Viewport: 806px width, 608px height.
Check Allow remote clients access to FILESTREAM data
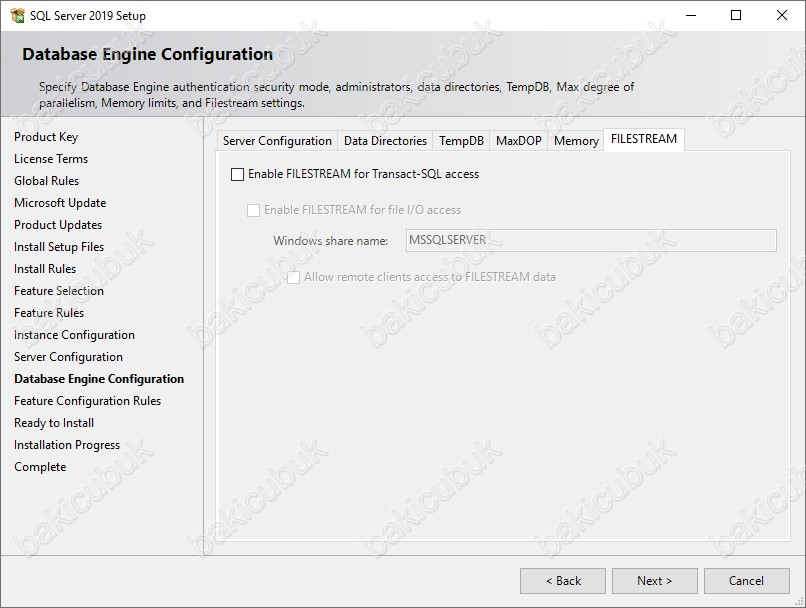pyautogui.click(x=294, y=278)
